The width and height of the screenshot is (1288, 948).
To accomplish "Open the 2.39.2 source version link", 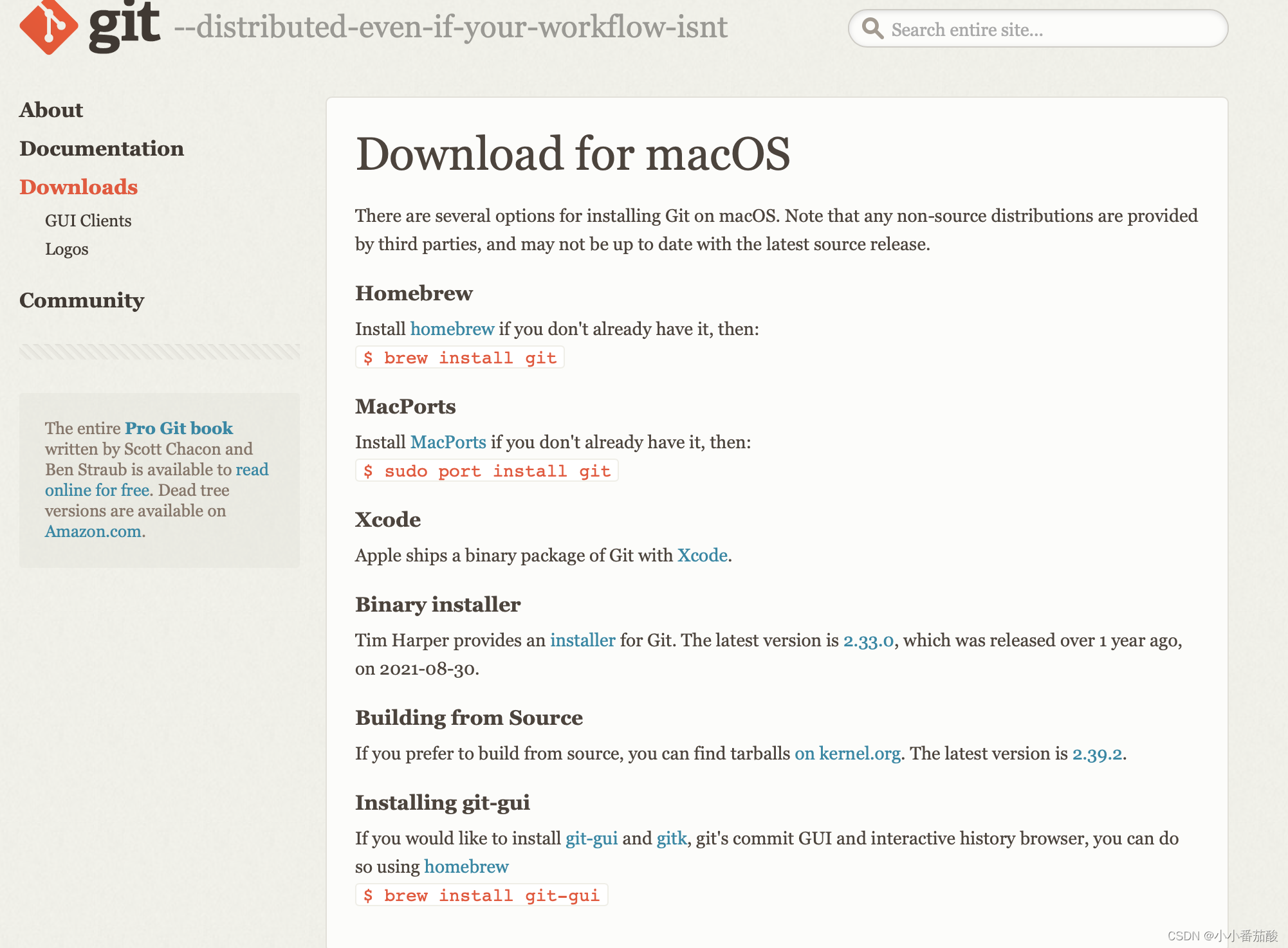I will pyautogui.click(x=1097, y=754).
